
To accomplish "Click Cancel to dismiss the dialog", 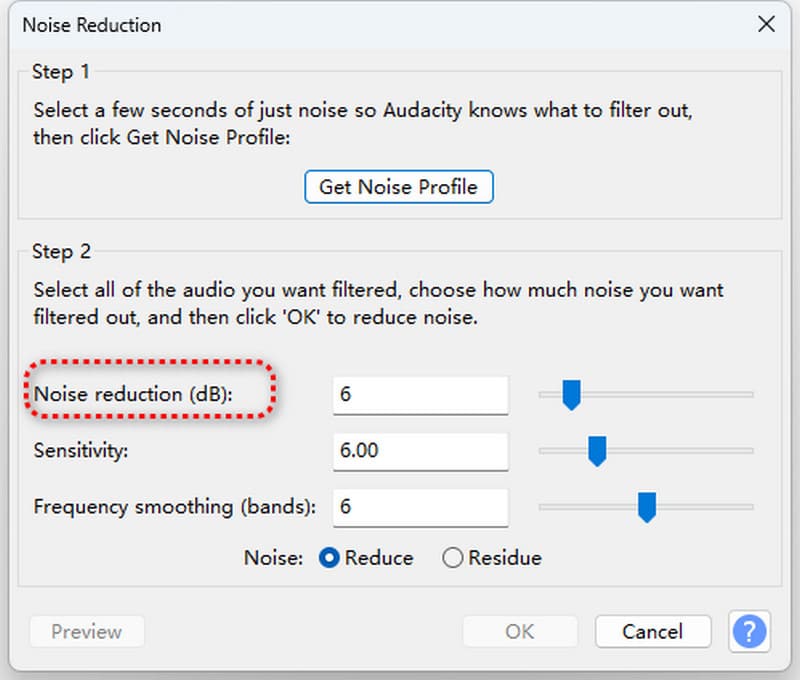I will pos(652,632).
